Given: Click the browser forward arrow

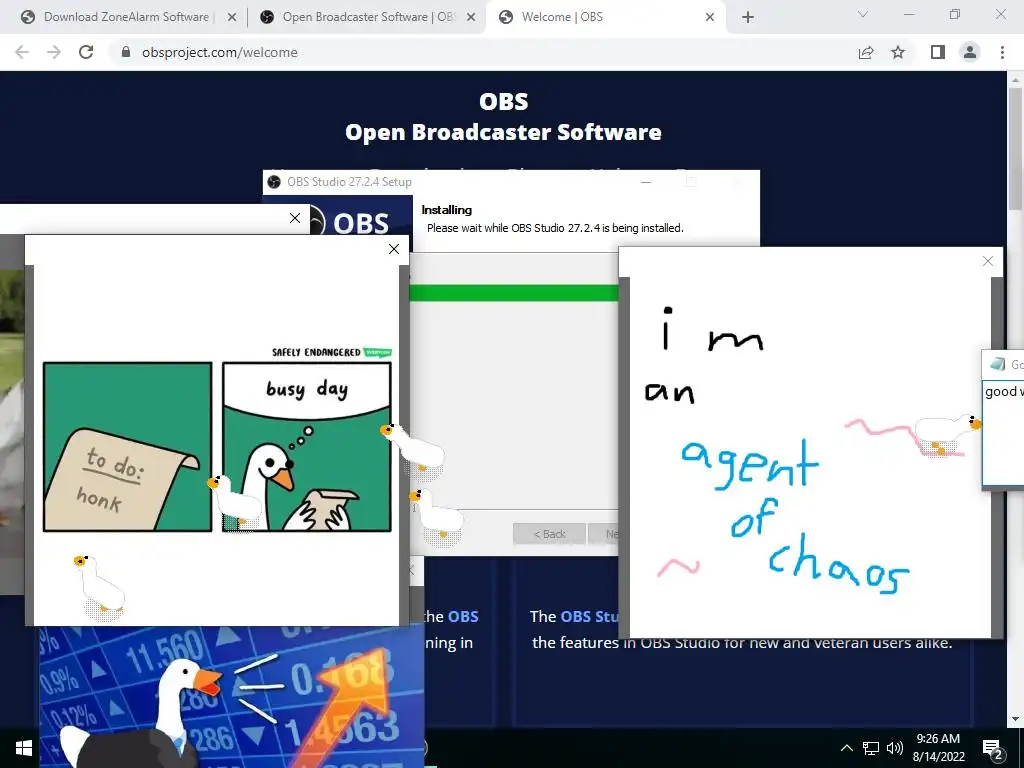Looking at the screenshot, I should pos(54,52).
